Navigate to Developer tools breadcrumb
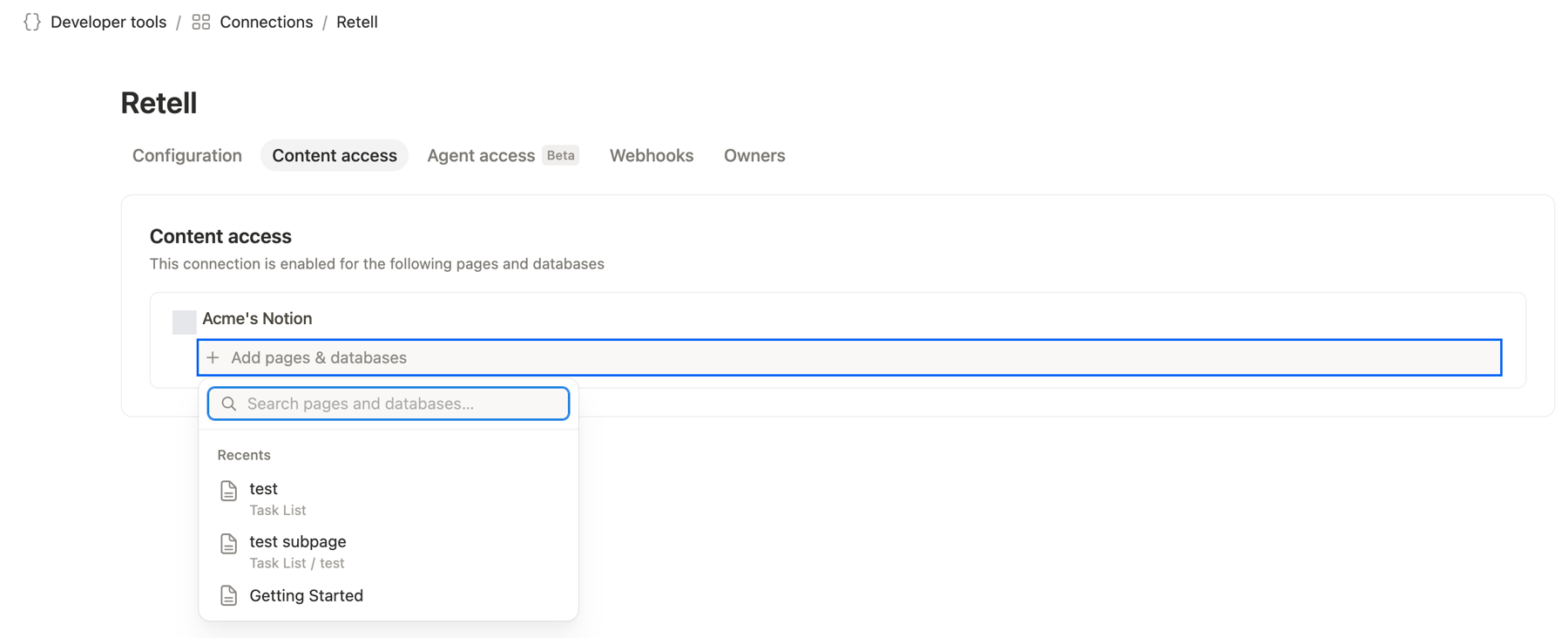 coord(108,22)
